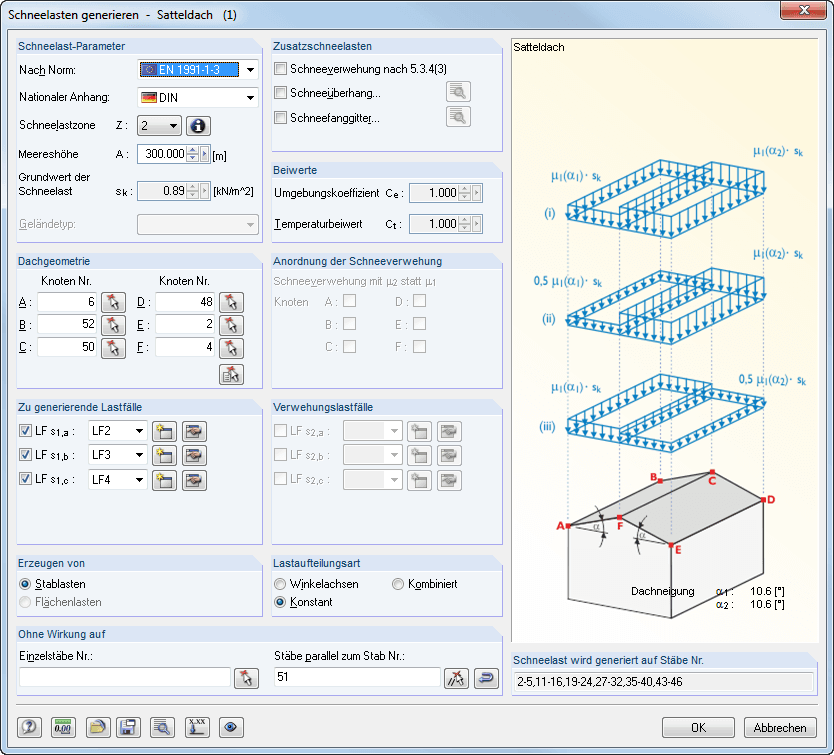Click the snow load zone info icon
Image resolution: width=834 pixels, height=755 pixels.
[x=198, y=126]
